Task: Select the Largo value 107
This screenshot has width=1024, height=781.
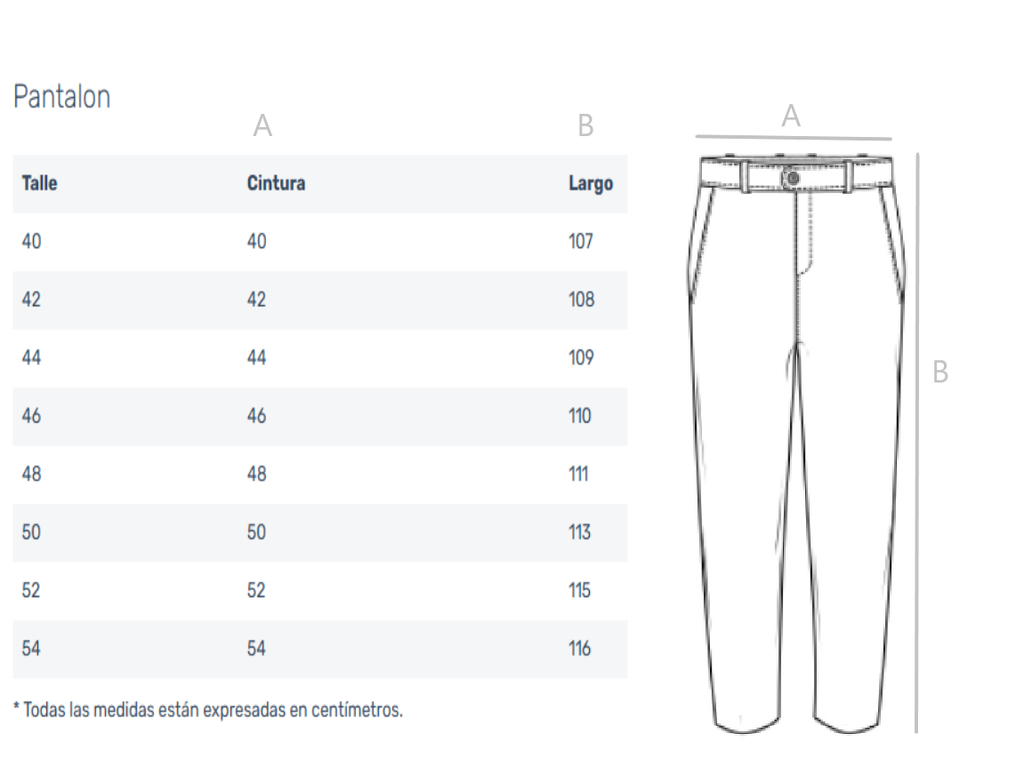Action: click(581, 242)
